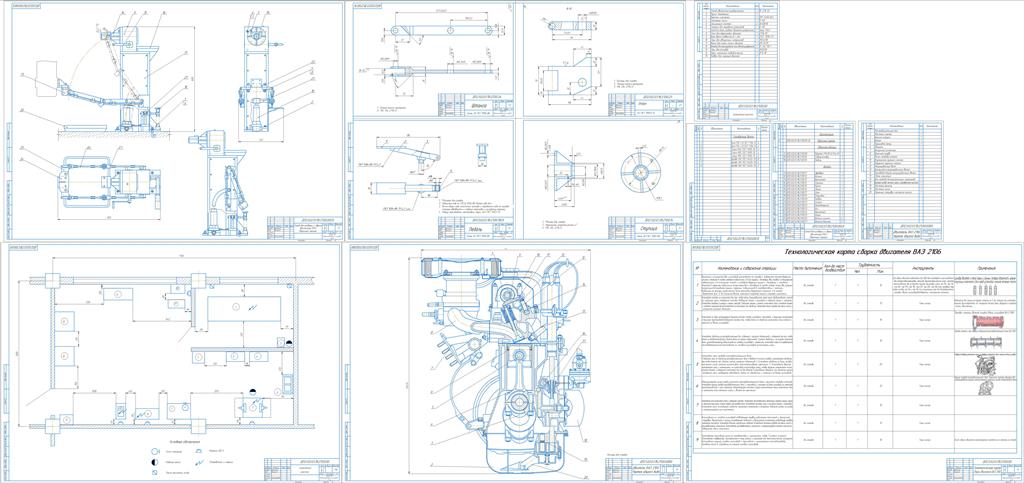Click the red part illustration in the card notes
Screen dimensions: 1024x483
click(987, 322)
